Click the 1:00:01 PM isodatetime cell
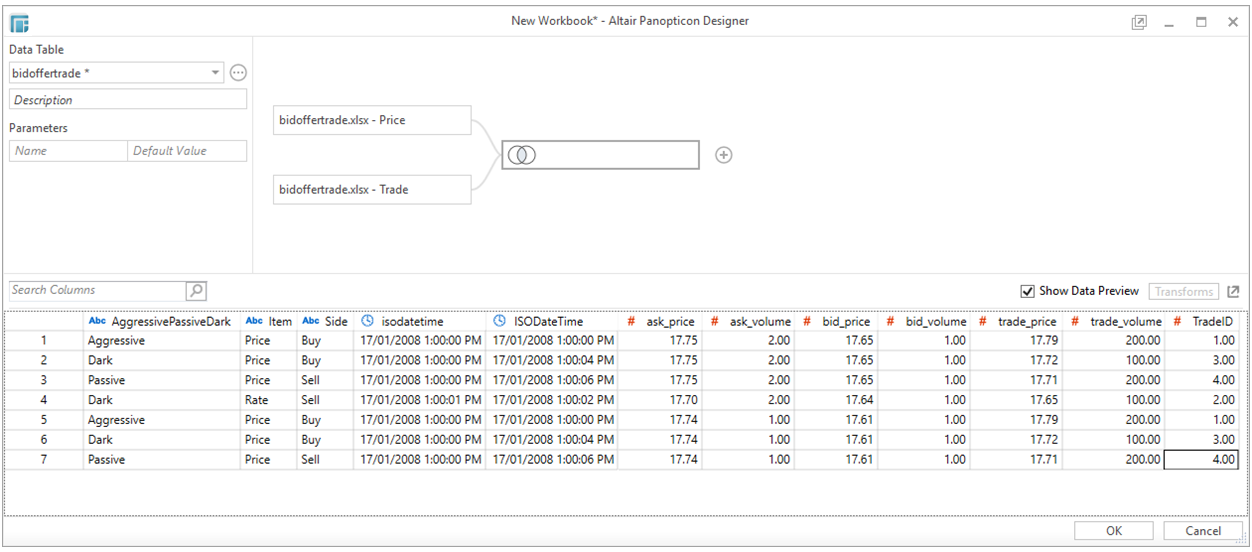1252x552 pixels. (419, 400)
